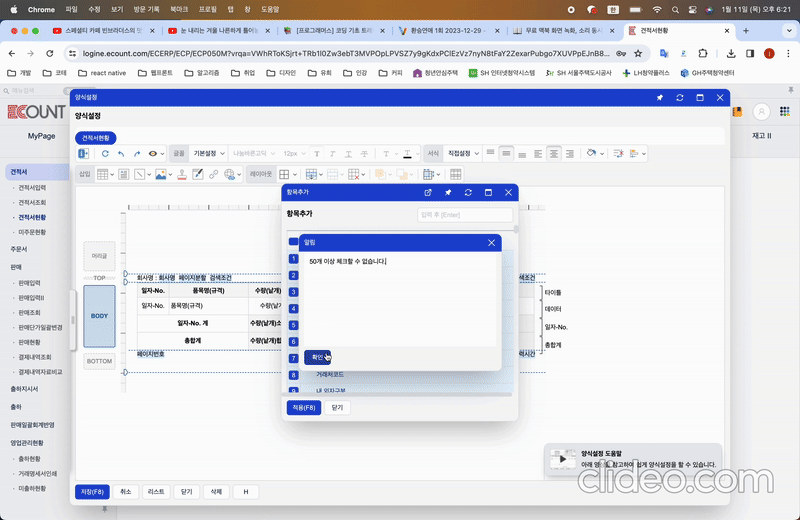Select row number 7 in the item list
Viewport: 800px width, 520px height.
point(293,358)
